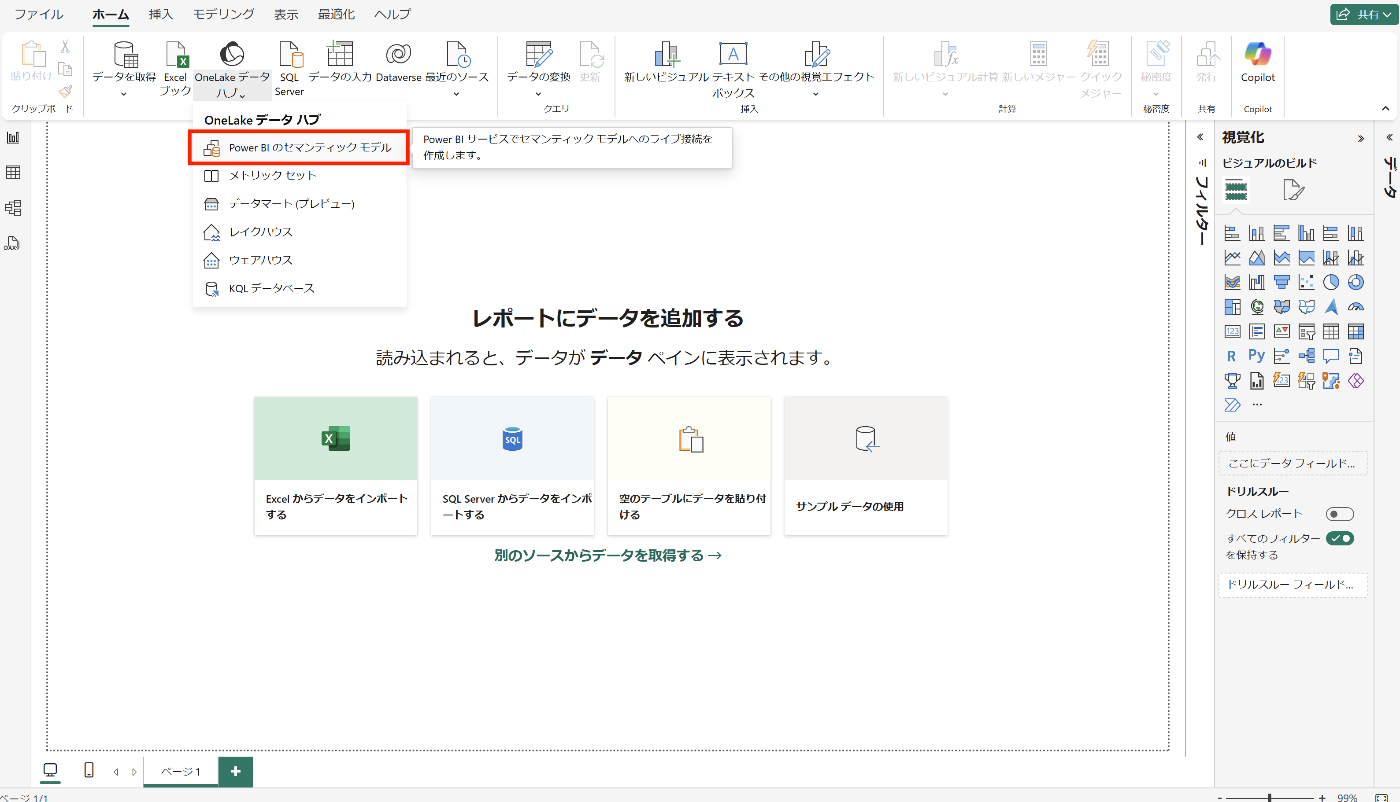
Task: Click Excel からデータをインポートする card
Action: click(x=336, y=465)
